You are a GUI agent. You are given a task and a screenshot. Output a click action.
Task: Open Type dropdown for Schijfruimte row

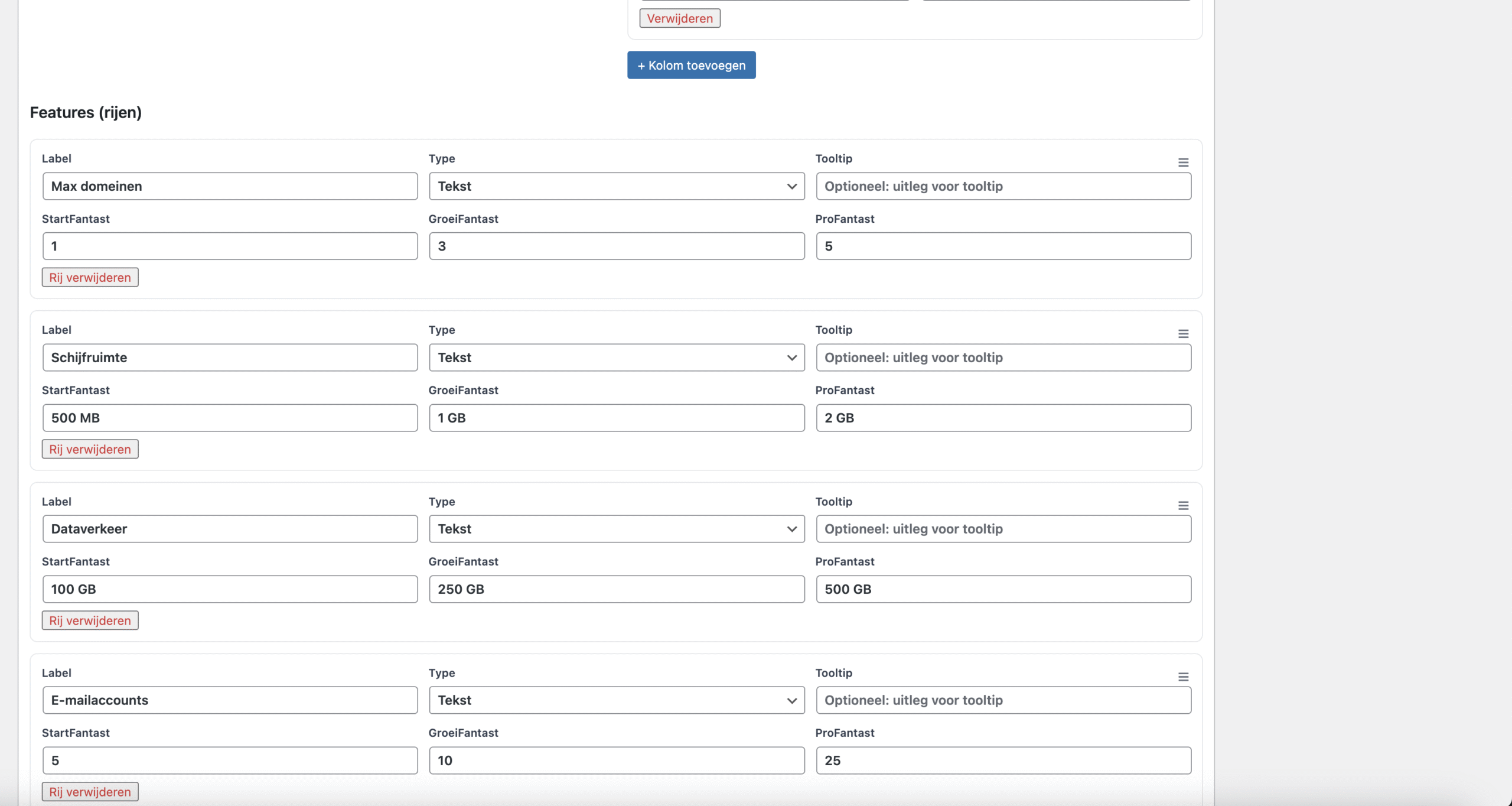617,357
